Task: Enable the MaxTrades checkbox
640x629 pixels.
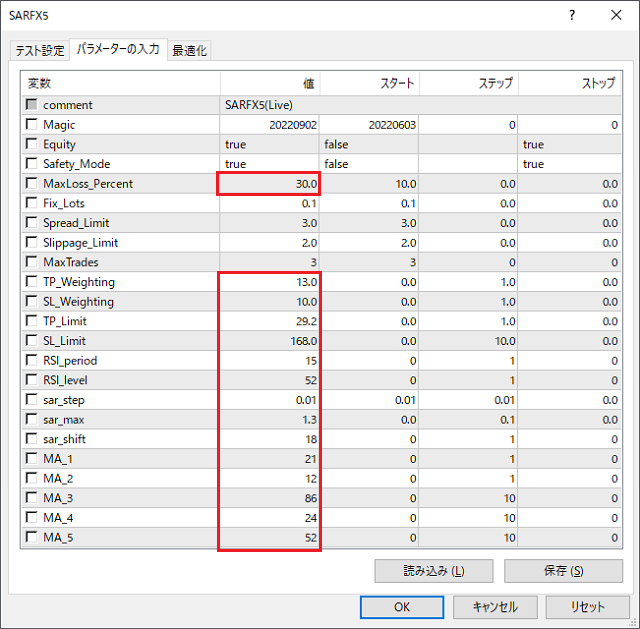Action: 31,261
